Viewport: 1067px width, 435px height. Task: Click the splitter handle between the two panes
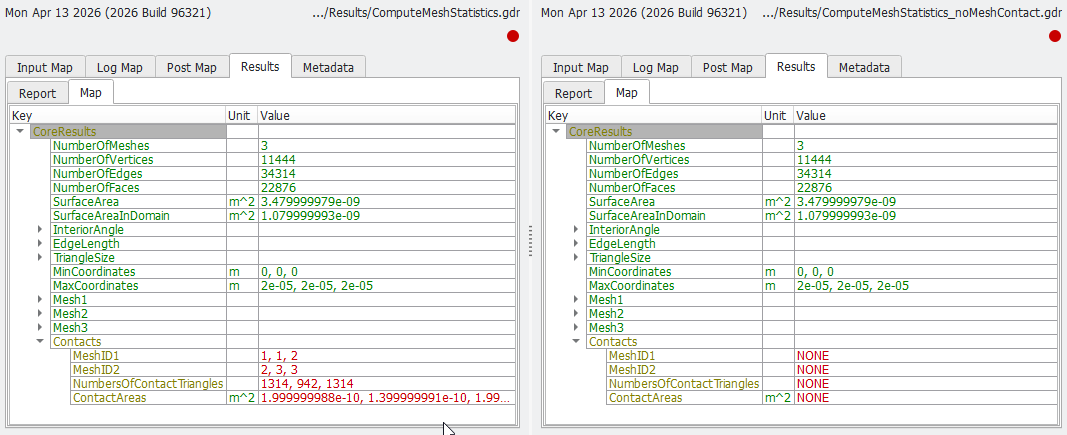531,240
